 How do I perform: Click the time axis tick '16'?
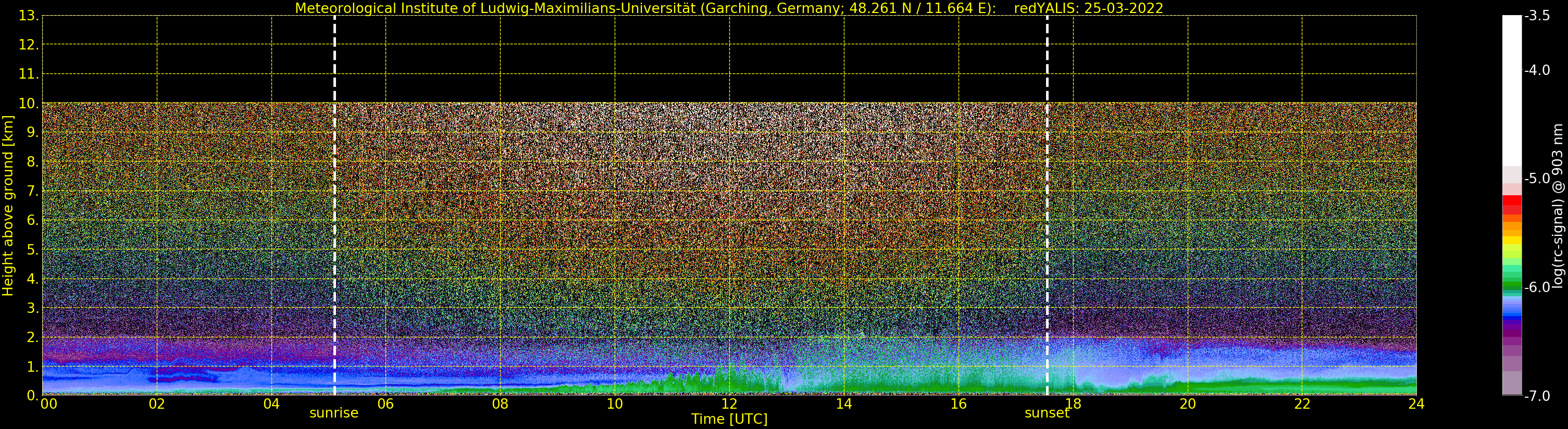click(959, 404)
